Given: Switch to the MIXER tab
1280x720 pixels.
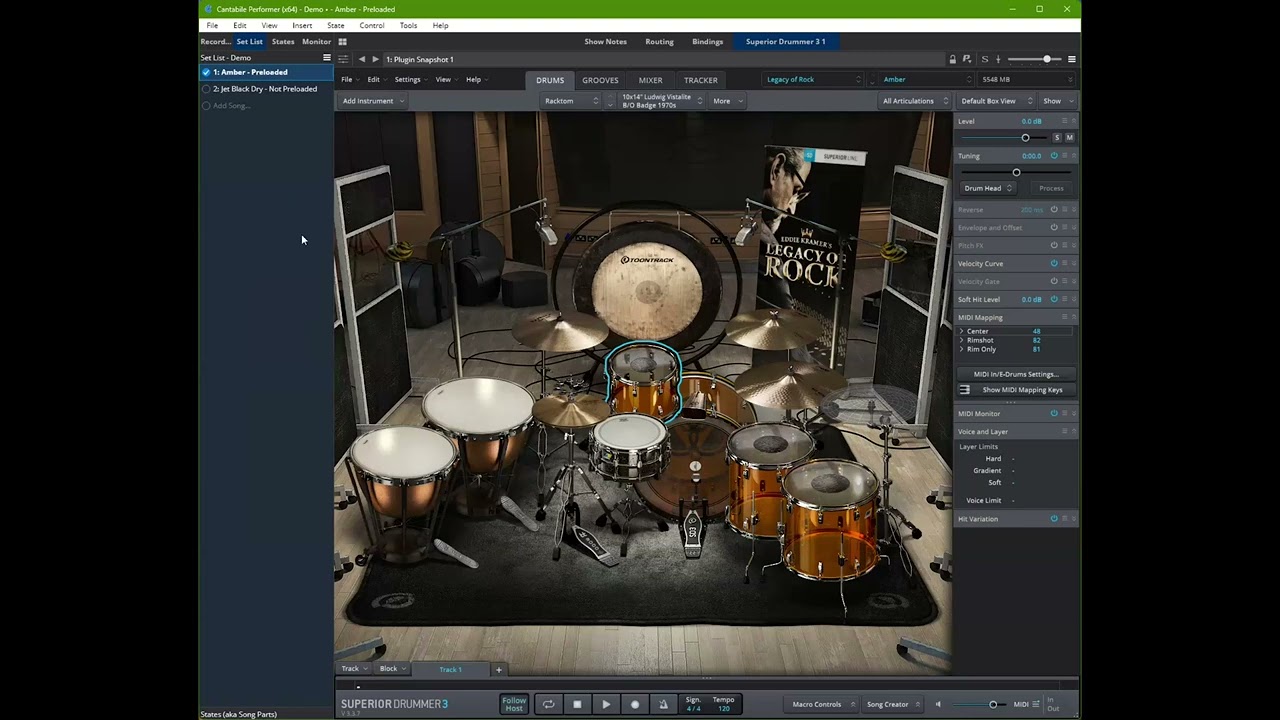Looking at the screenshot, I should tap(650, 80).
